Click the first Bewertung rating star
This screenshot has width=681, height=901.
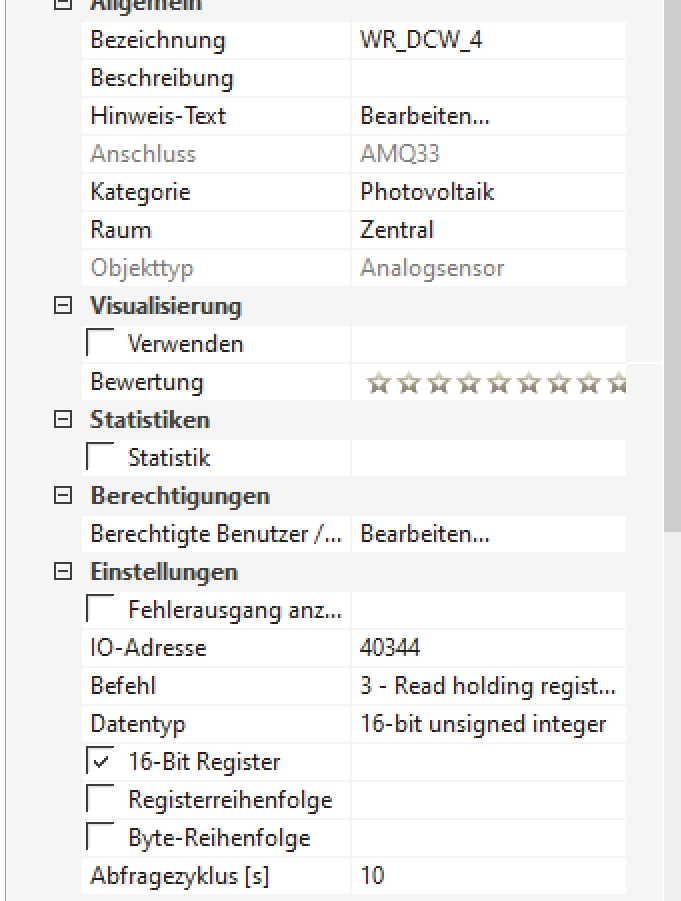coord(378,382)
